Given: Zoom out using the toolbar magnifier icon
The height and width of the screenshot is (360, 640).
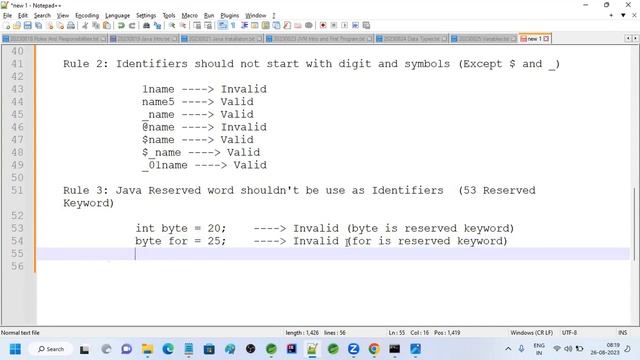Looking at the screenshot, I should pos(183,25).
